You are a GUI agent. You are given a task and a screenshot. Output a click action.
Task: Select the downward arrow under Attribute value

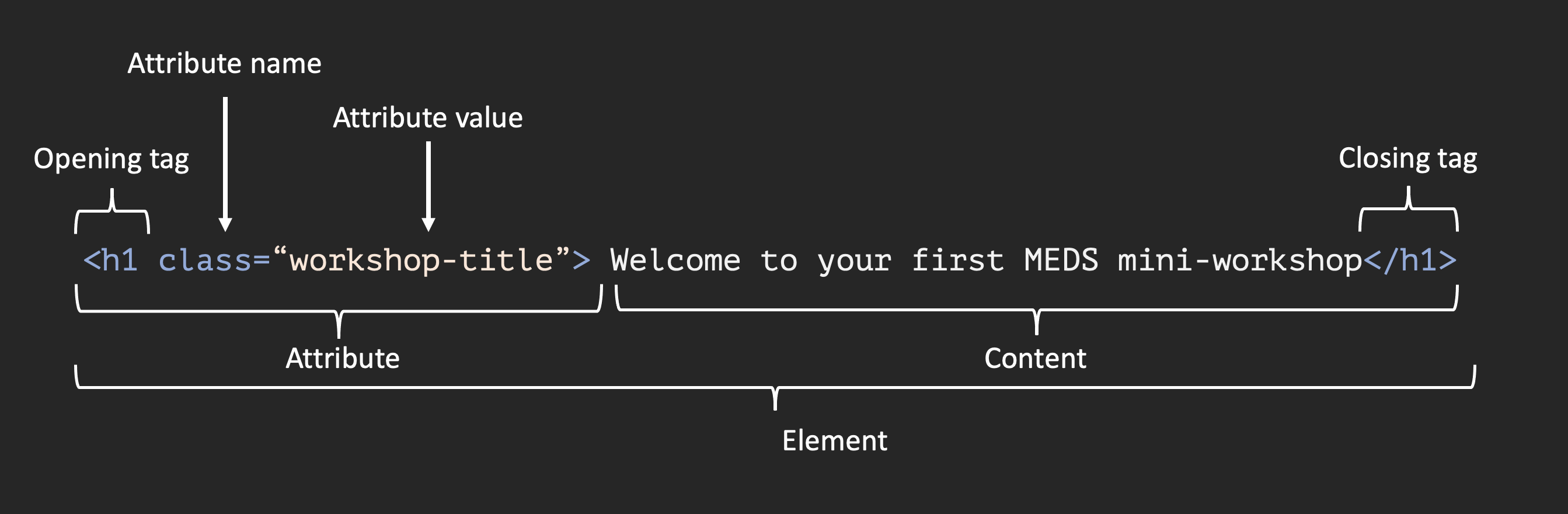(428, 186)
